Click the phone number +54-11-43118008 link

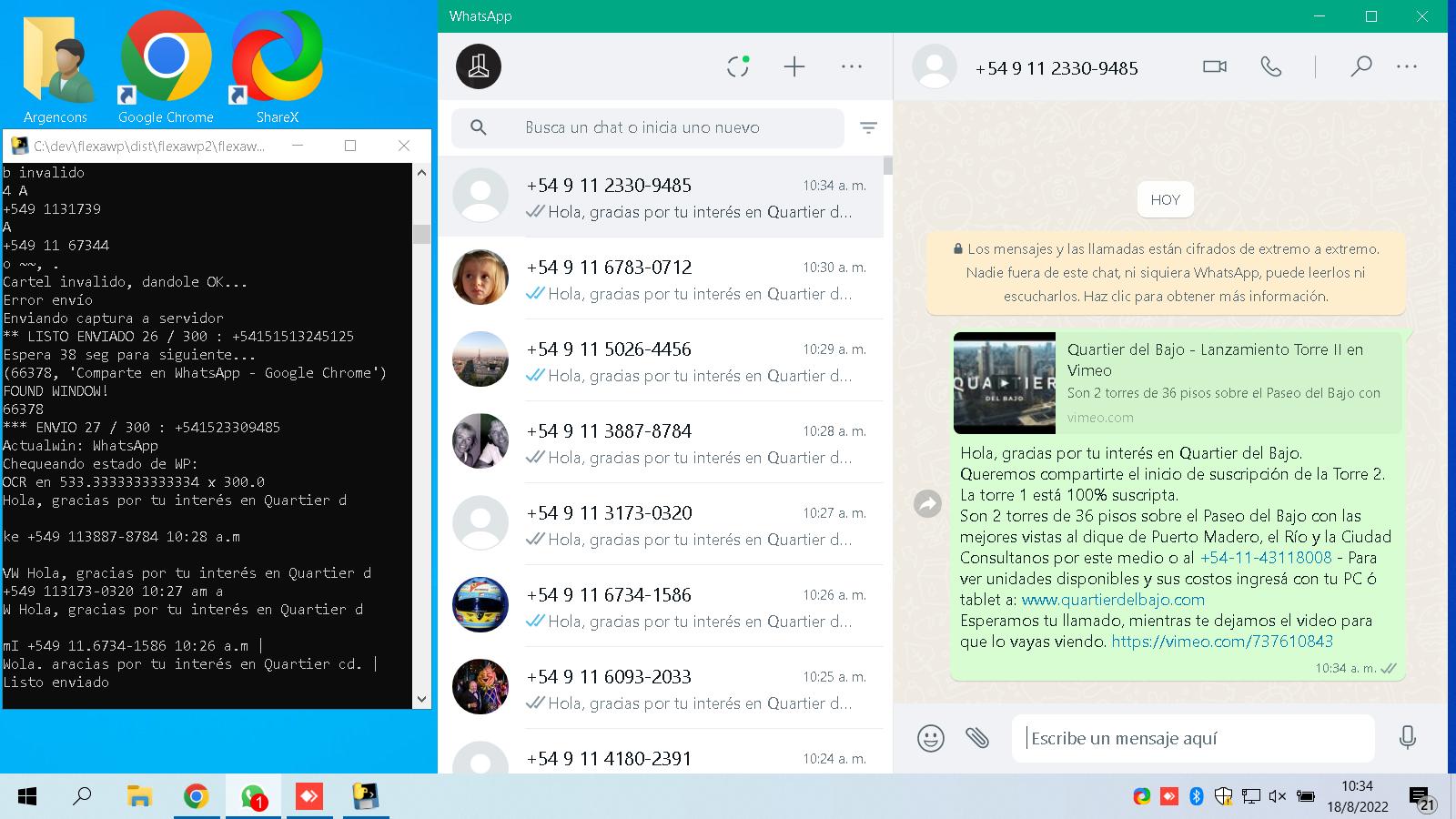1266,558
